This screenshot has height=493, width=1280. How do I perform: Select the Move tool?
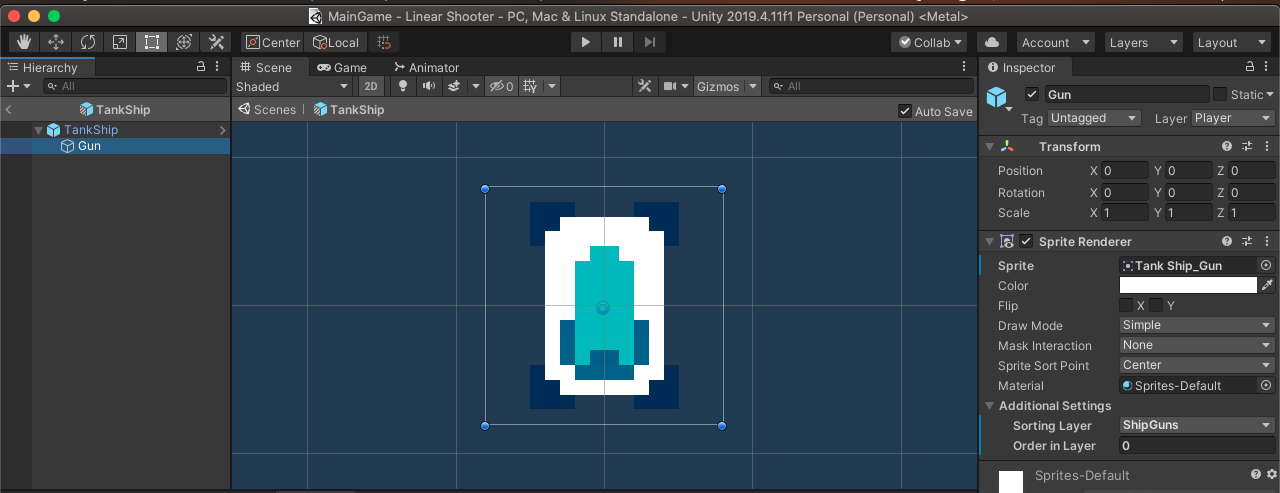point(56,42)
